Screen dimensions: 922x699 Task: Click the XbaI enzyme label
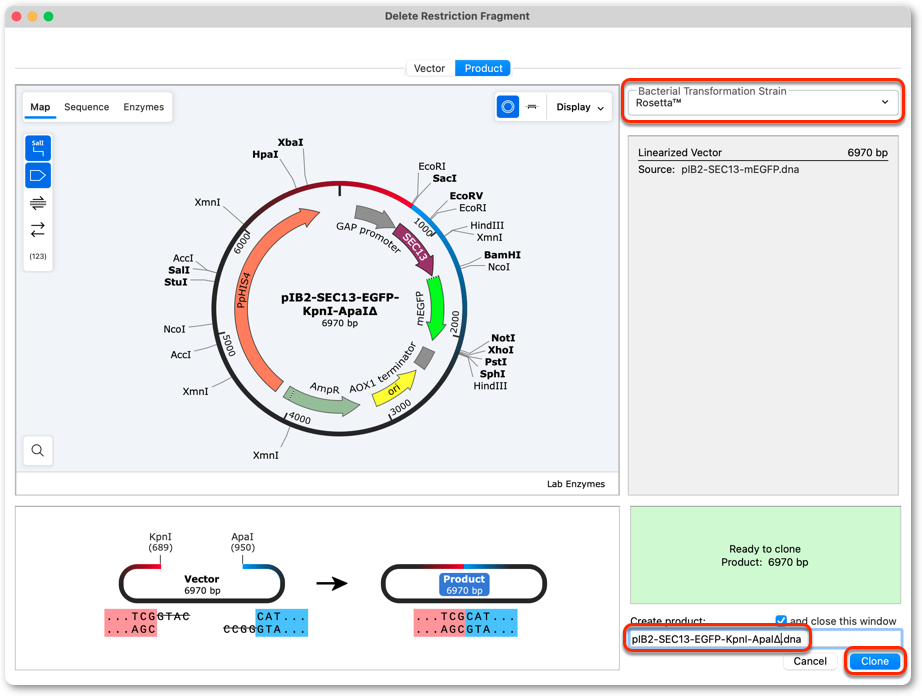tap(290, 142)
